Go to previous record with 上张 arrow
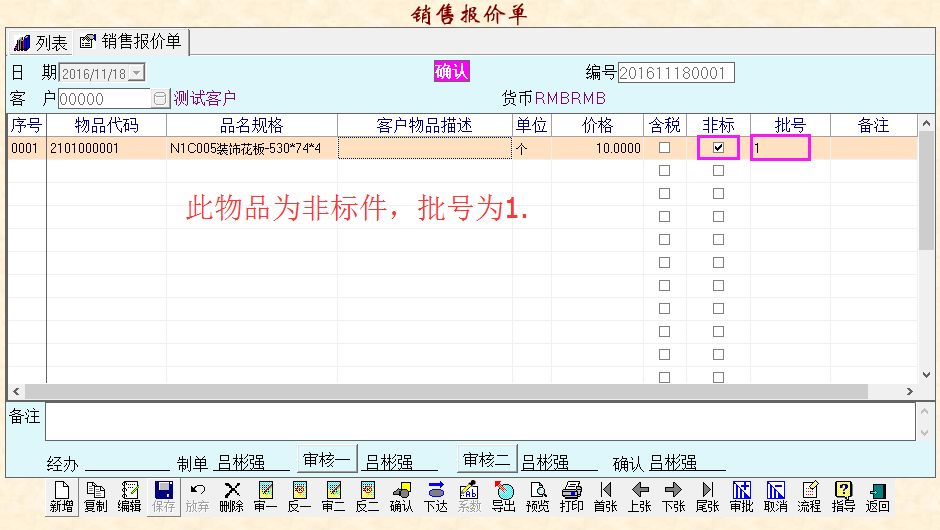Screen dimensions: 940x530 (640, 496)
